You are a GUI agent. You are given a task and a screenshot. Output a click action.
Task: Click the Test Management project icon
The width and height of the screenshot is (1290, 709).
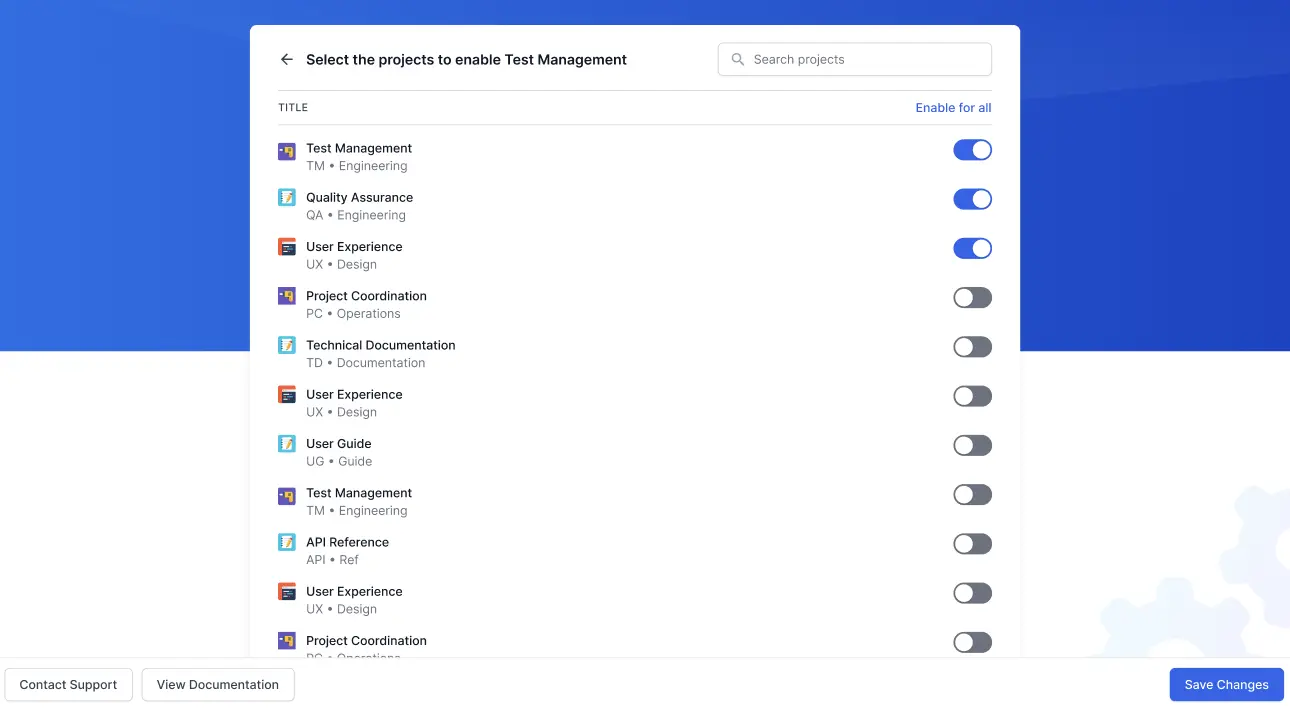287,155
